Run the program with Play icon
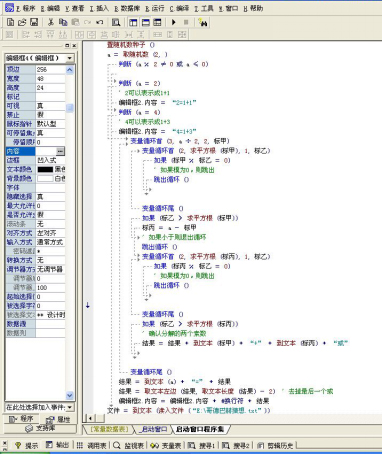382x454 pixels. 174,22
